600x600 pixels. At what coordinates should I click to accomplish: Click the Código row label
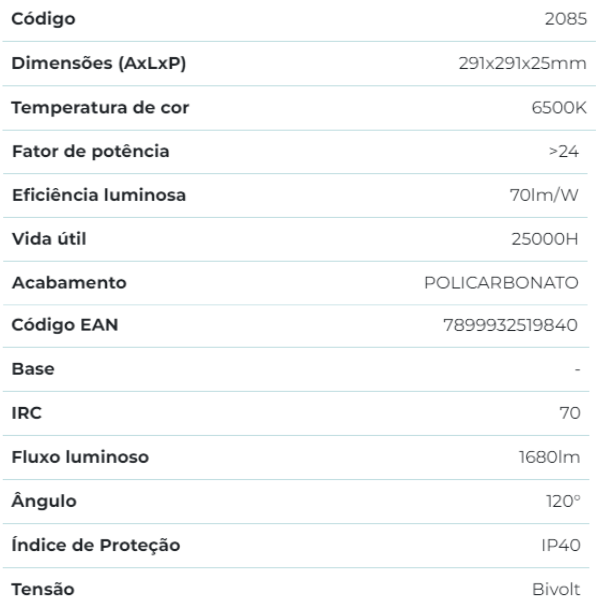click(43, 19)
